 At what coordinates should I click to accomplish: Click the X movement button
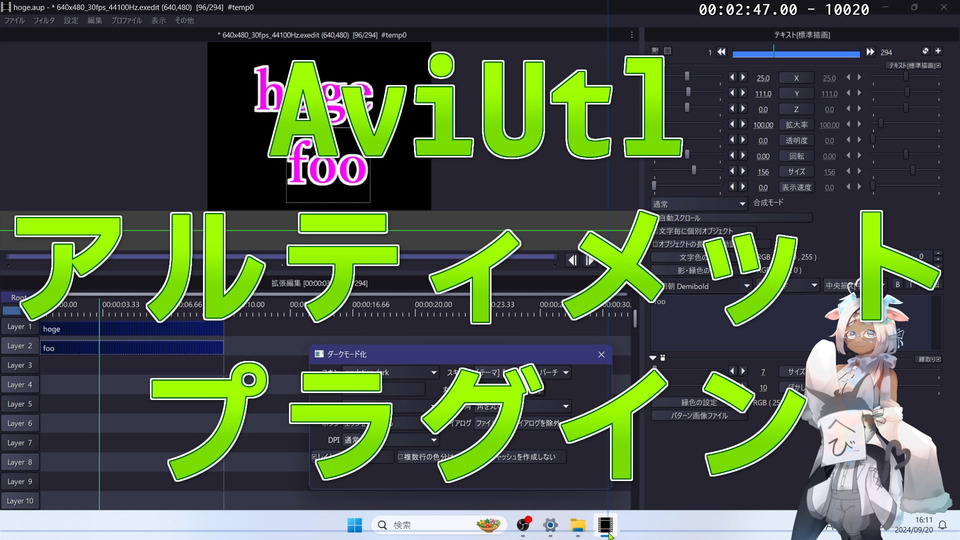[x=796, y=78]
